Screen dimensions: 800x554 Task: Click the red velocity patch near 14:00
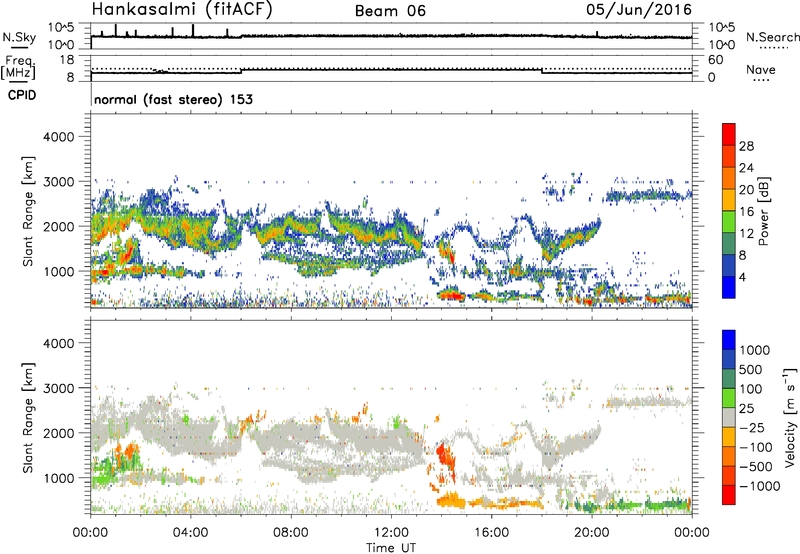click(445, 457)
